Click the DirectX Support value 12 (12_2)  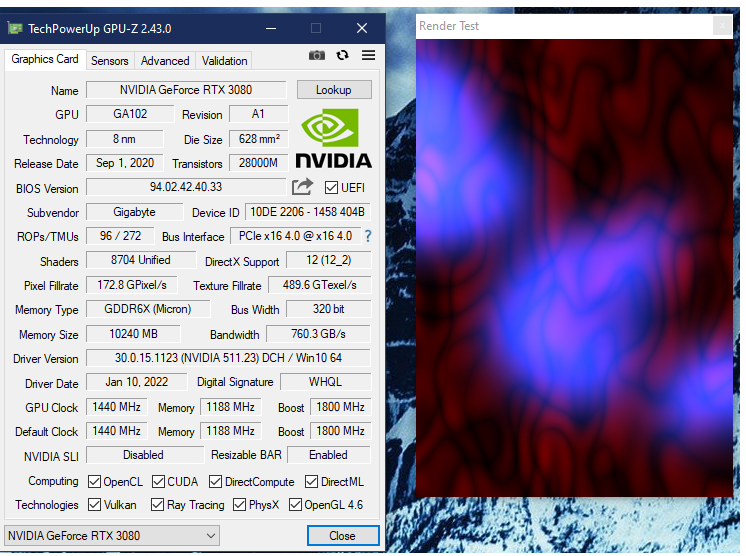(x=328, y=260)
